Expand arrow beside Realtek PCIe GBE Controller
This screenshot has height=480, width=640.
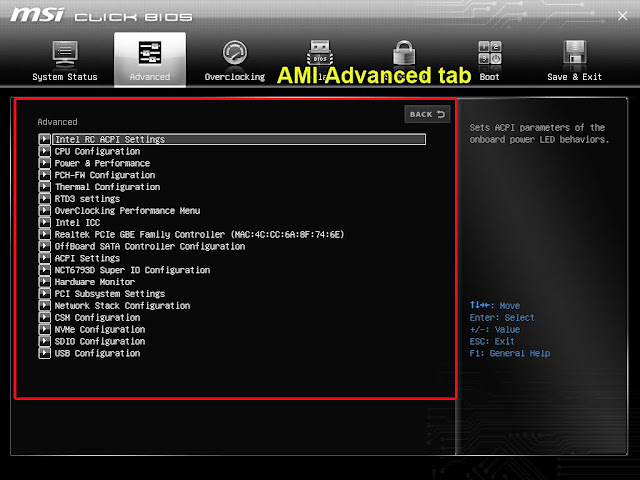pos(44,234)
